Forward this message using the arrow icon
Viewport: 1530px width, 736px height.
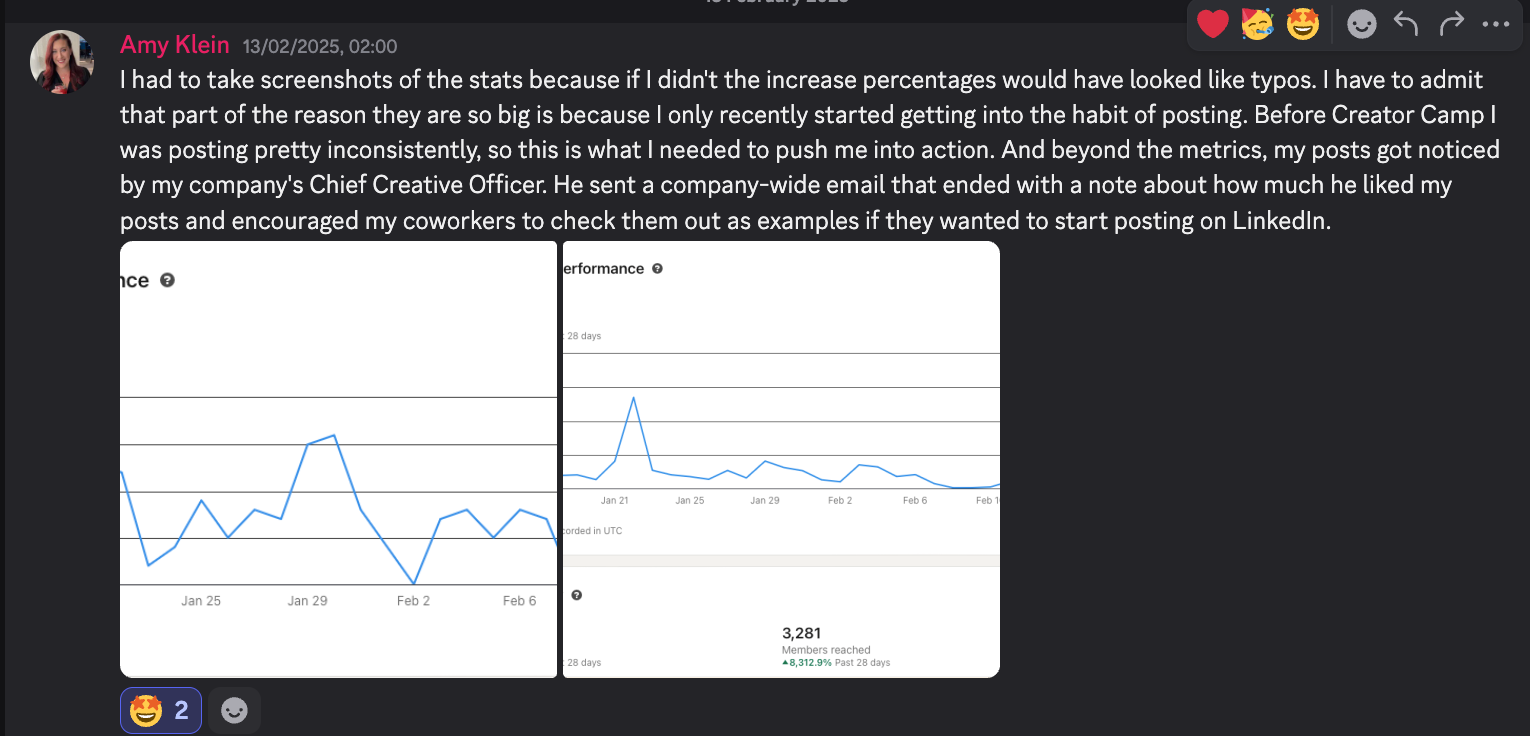[x=1452, y=24]
